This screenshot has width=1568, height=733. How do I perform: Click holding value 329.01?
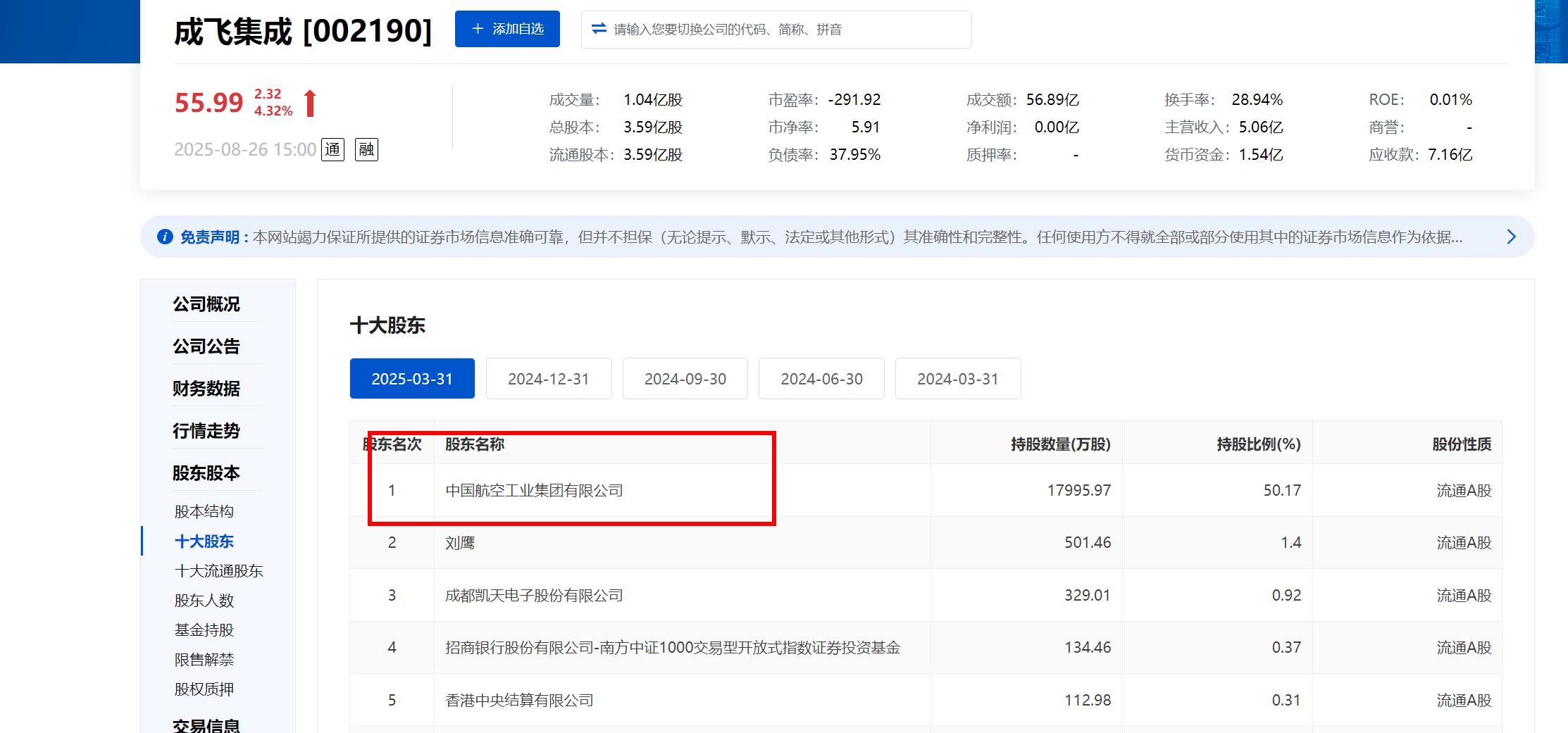1088,596
